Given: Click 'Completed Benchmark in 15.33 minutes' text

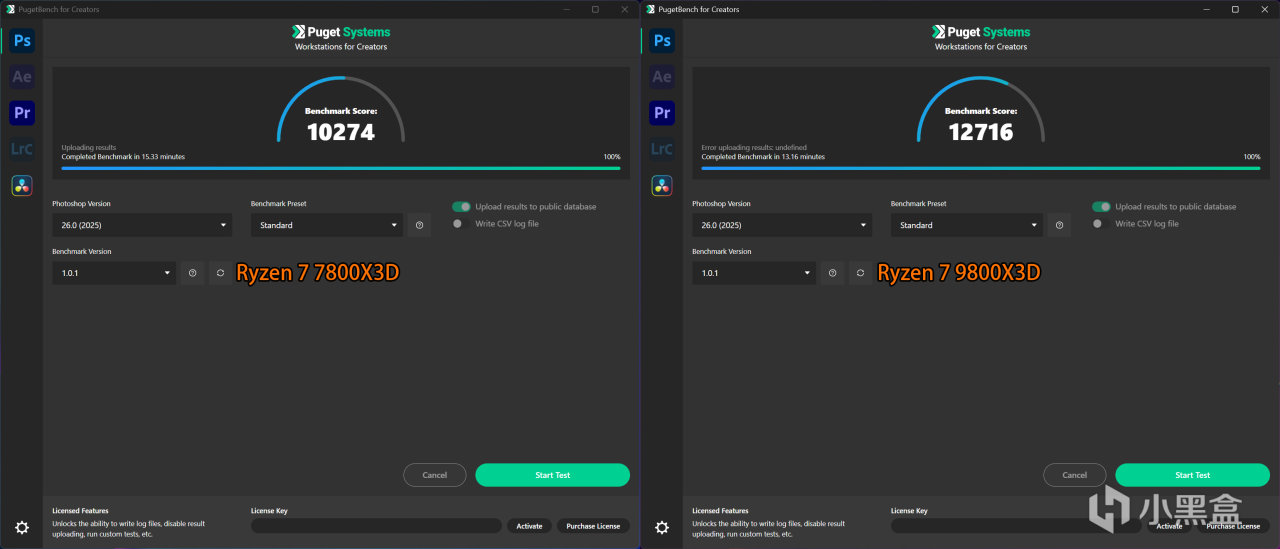Looking at the screenshot, I should click(123, 157).
